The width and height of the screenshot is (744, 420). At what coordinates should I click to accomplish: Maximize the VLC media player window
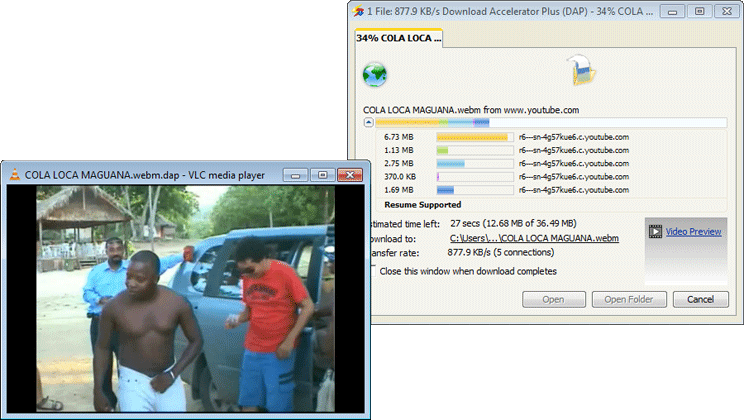(x=323, y=175)
